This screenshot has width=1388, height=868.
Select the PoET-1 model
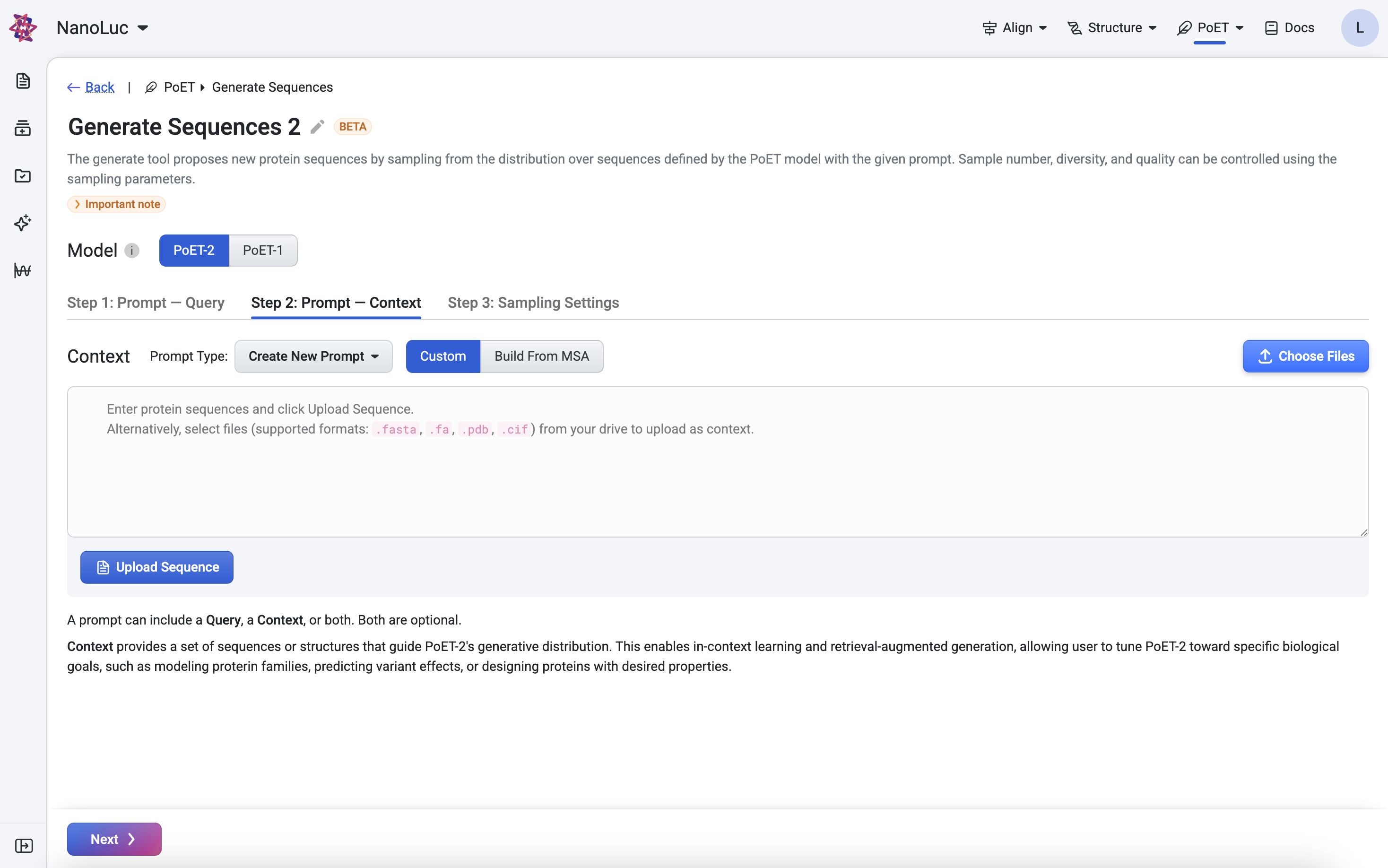(x=263, y=250)
